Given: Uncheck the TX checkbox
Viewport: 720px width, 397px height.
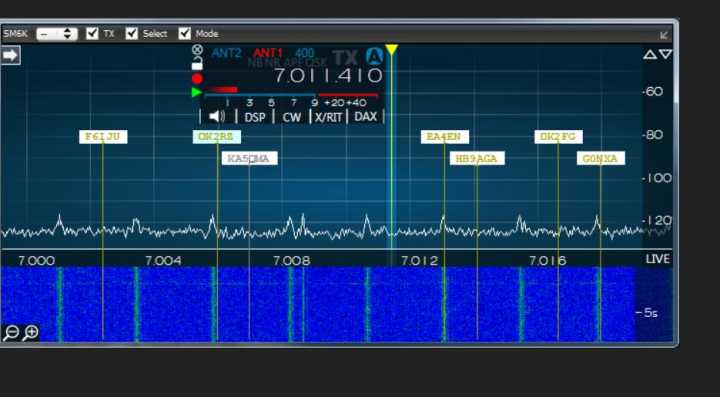Looking at the screenshot, I should click(x=92, y=34).
